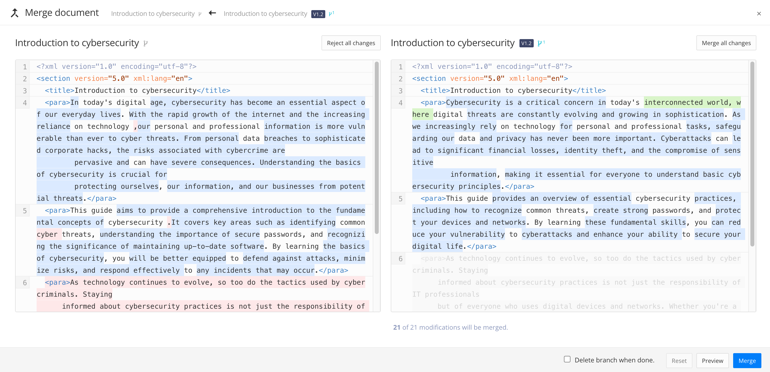
Task: Click Merge all changes button
Action: point(726,43)
